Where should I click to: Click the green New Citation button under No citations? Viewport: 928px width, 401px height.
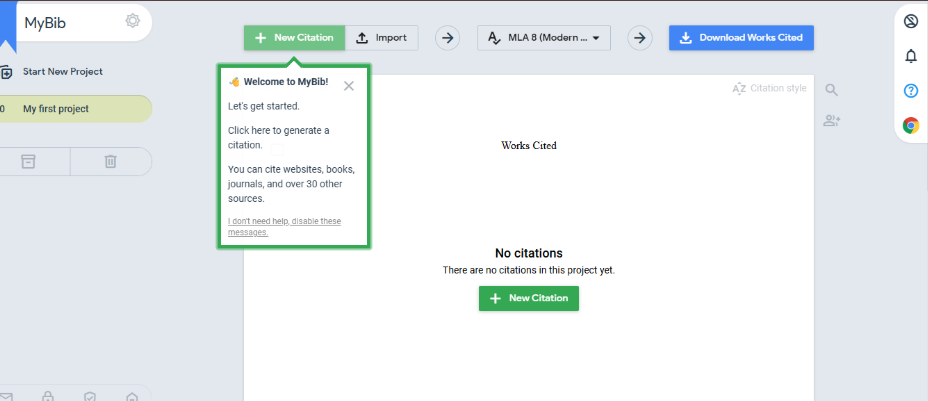click(529, 298)
